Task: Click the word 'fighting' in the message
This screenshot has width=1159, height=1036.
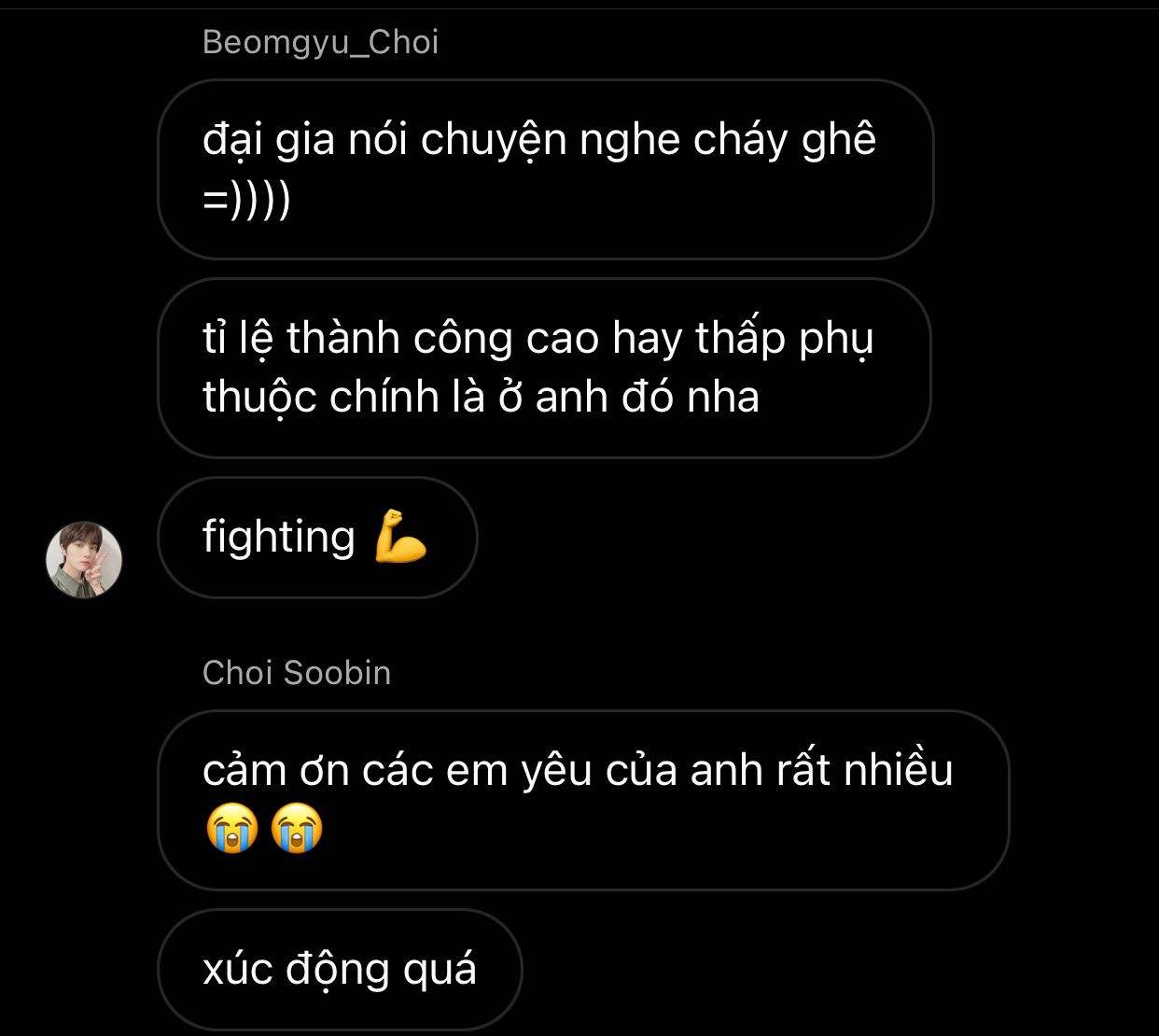Action: tap(279, 538)
